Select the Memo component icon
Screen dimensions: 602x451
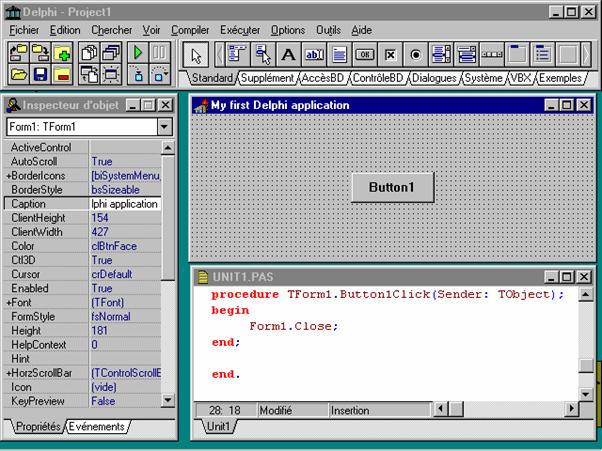[x=339, y=55]
